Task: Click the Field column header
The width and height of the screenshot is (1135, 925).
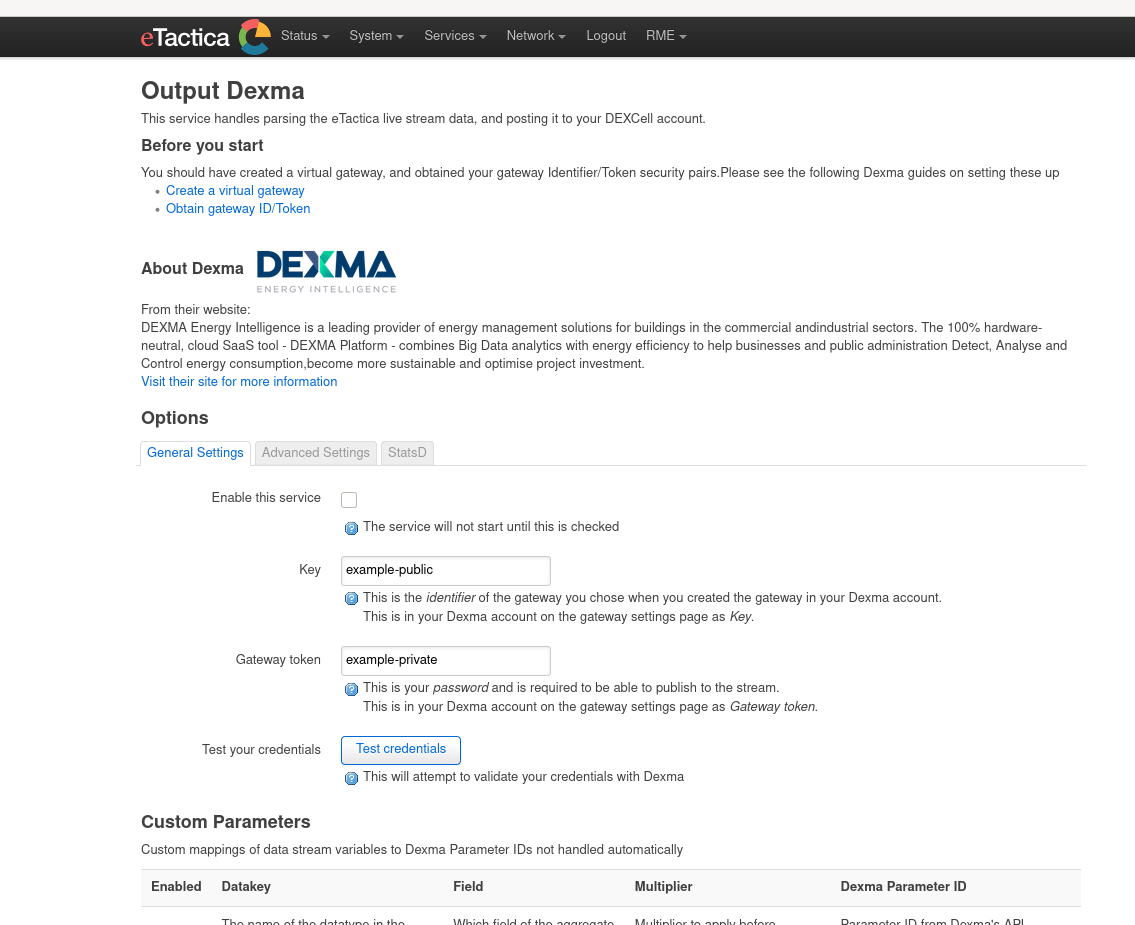Action: point(468,887)
